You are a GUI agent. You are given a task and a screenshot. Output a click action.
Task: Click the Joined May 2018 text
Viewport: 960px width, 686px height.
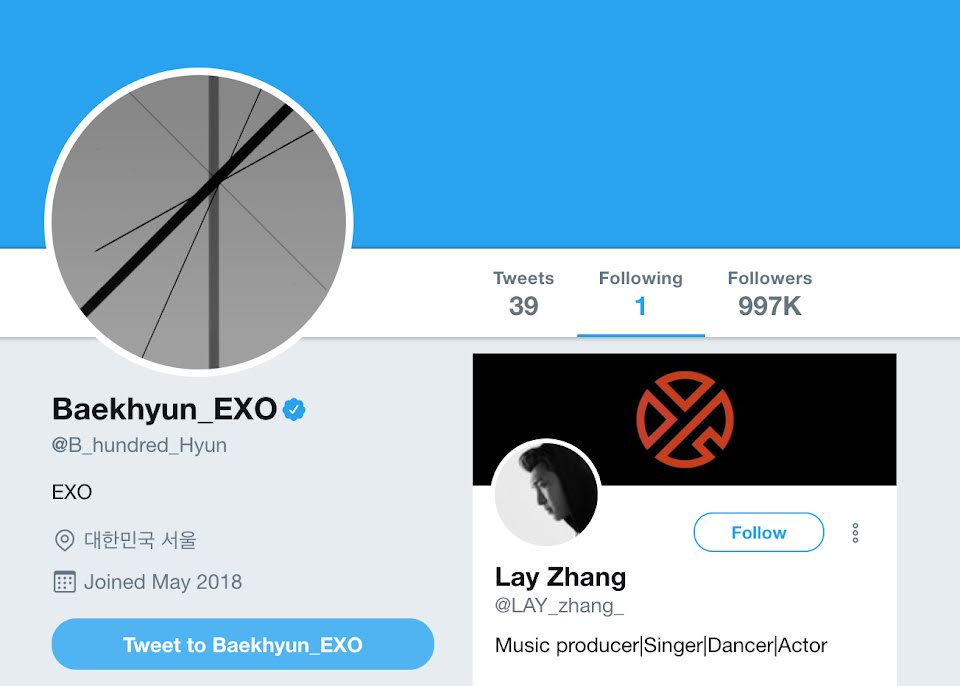(163, 582)
